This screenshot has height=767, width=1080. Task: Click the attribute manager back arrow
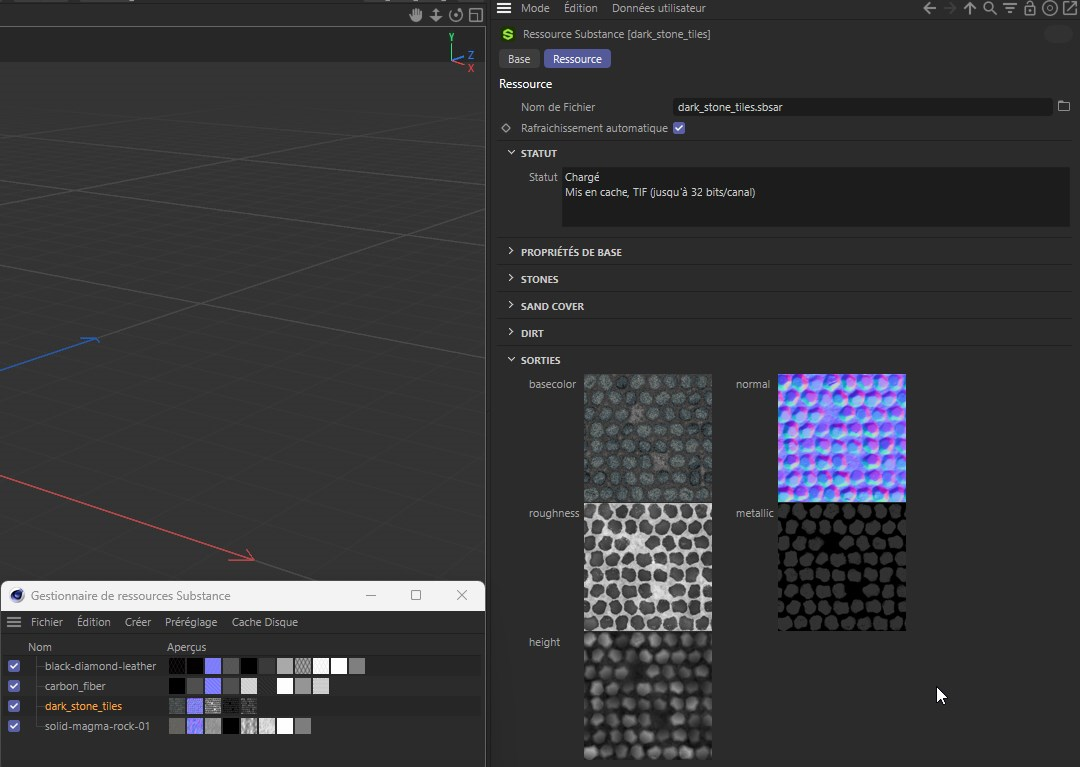929,8
